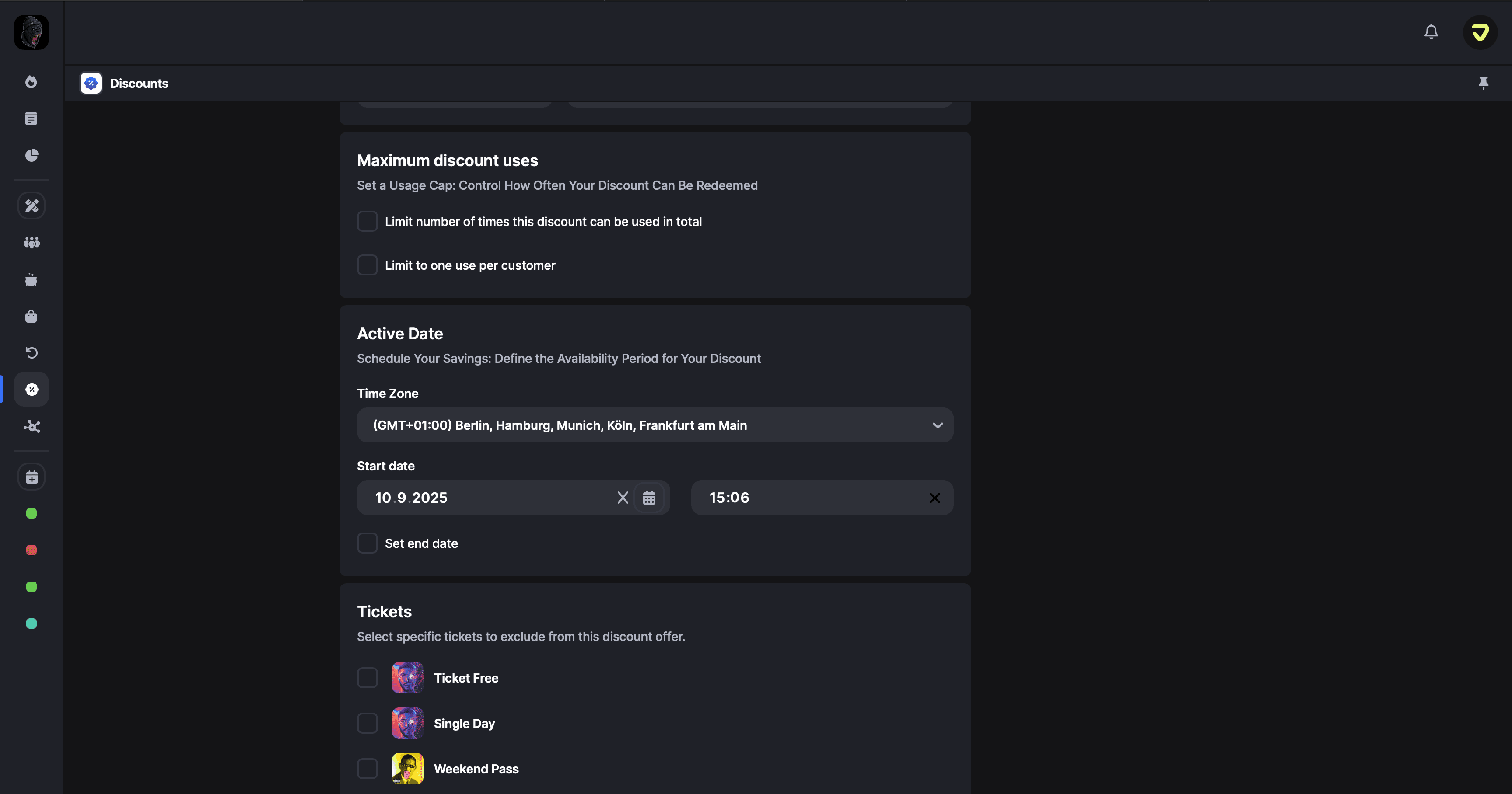Clear the start date value

(x=623, y=498)
